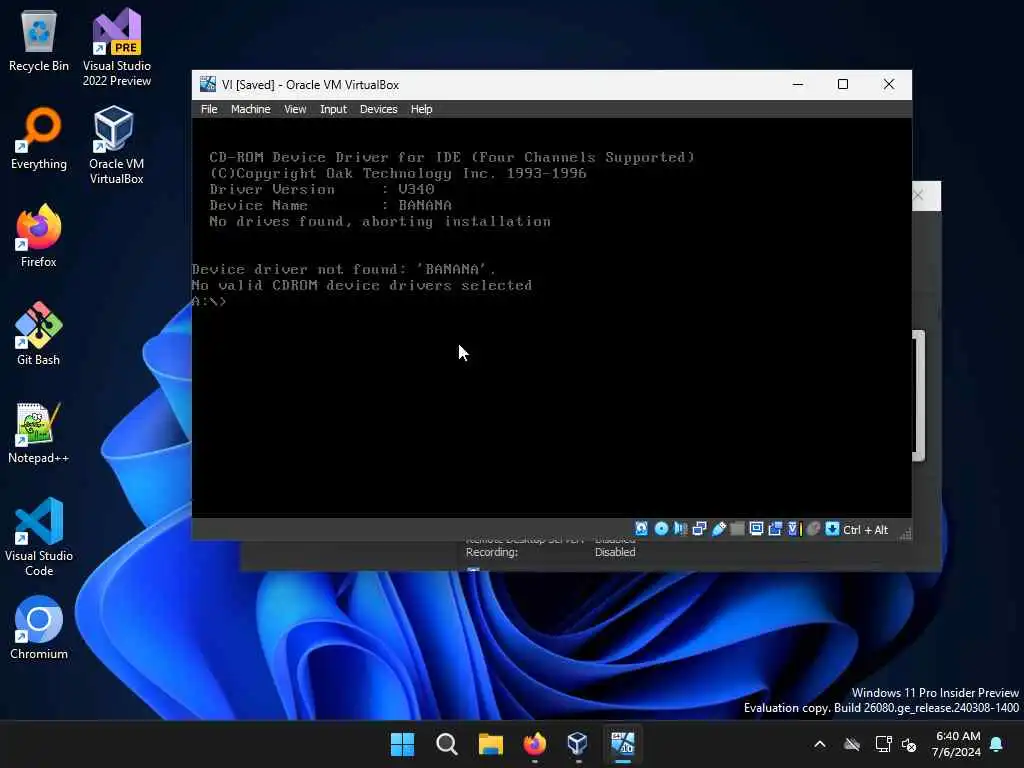Click the A:\> prompt in the VM screen
The image size is (1024, 768).
click(x=209, y=301)
